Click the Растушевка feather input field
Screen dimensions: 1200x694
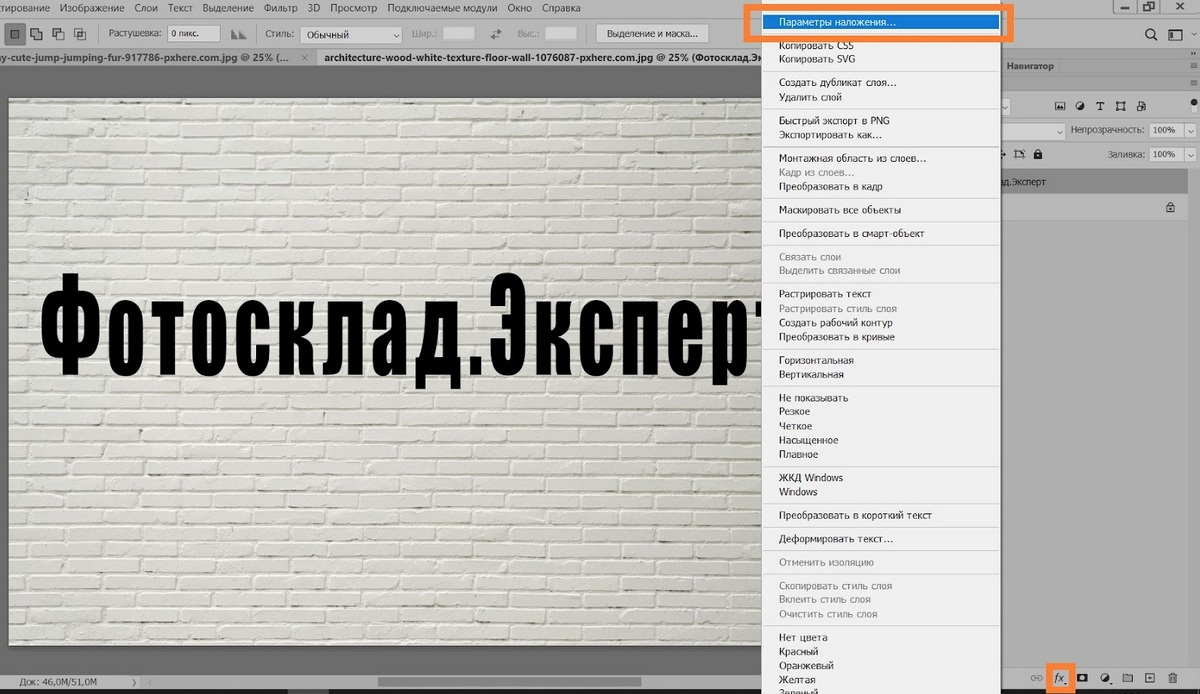(194, 34)
